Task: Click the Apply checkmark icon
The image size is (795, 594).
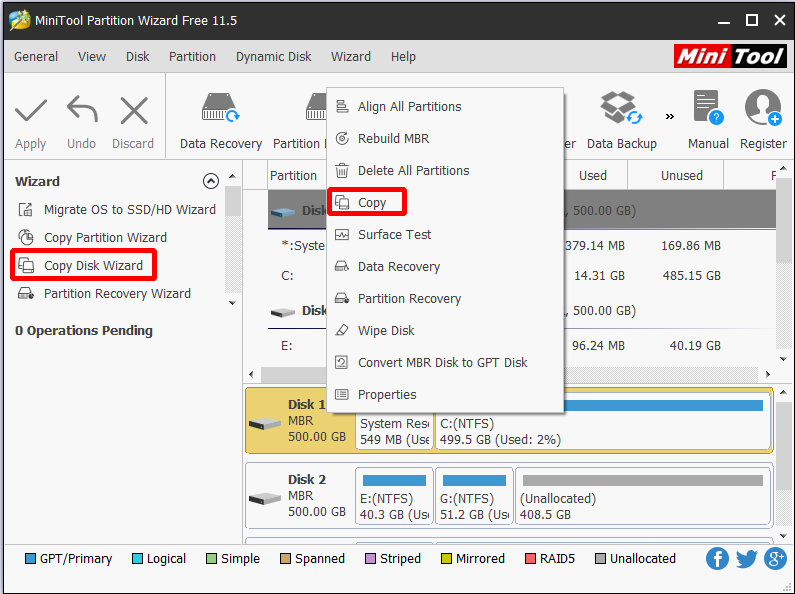Action: point(31,110)
